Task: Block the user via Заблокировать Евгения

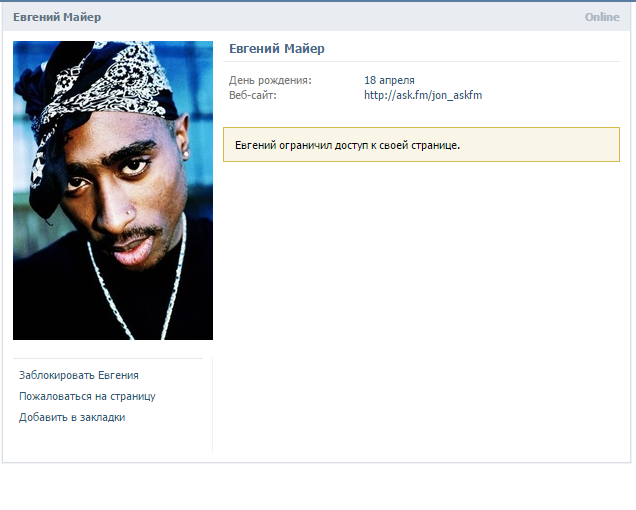Action: (x=79, y=375)
